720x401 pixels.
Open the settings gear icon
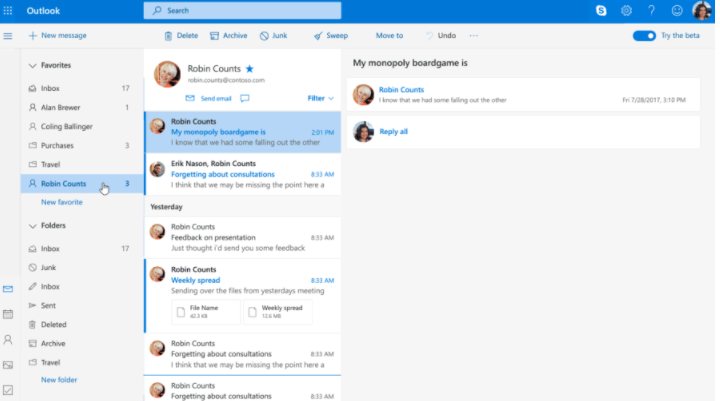[626, 11]
